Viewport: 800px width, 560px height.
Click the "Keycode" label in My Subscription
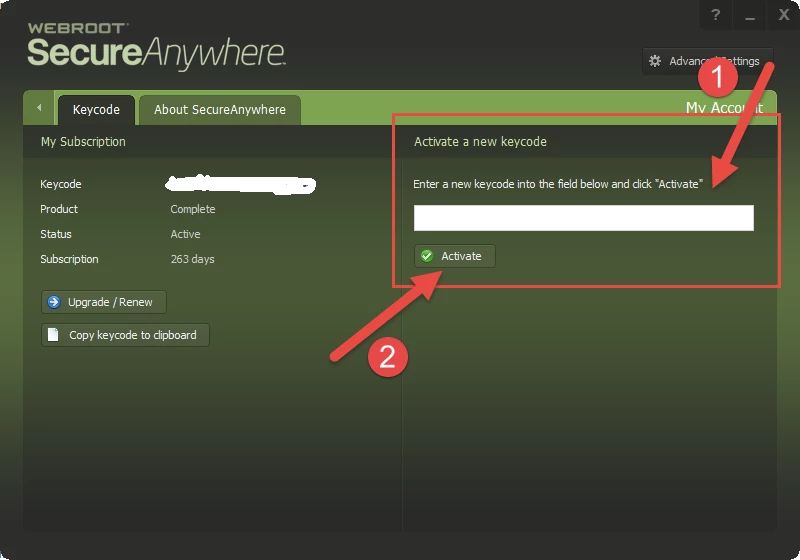click(x=61, y=184)
